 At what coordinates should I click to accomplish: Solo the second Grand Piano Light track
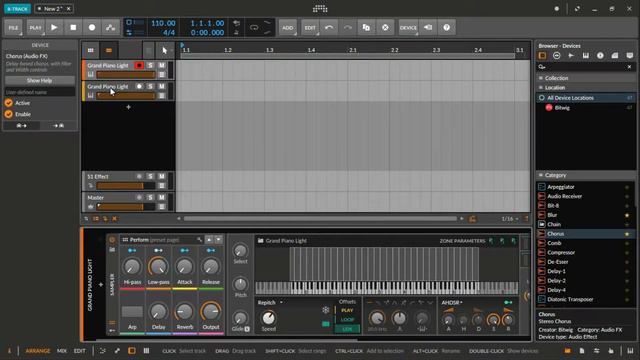(x=150, y=87)
